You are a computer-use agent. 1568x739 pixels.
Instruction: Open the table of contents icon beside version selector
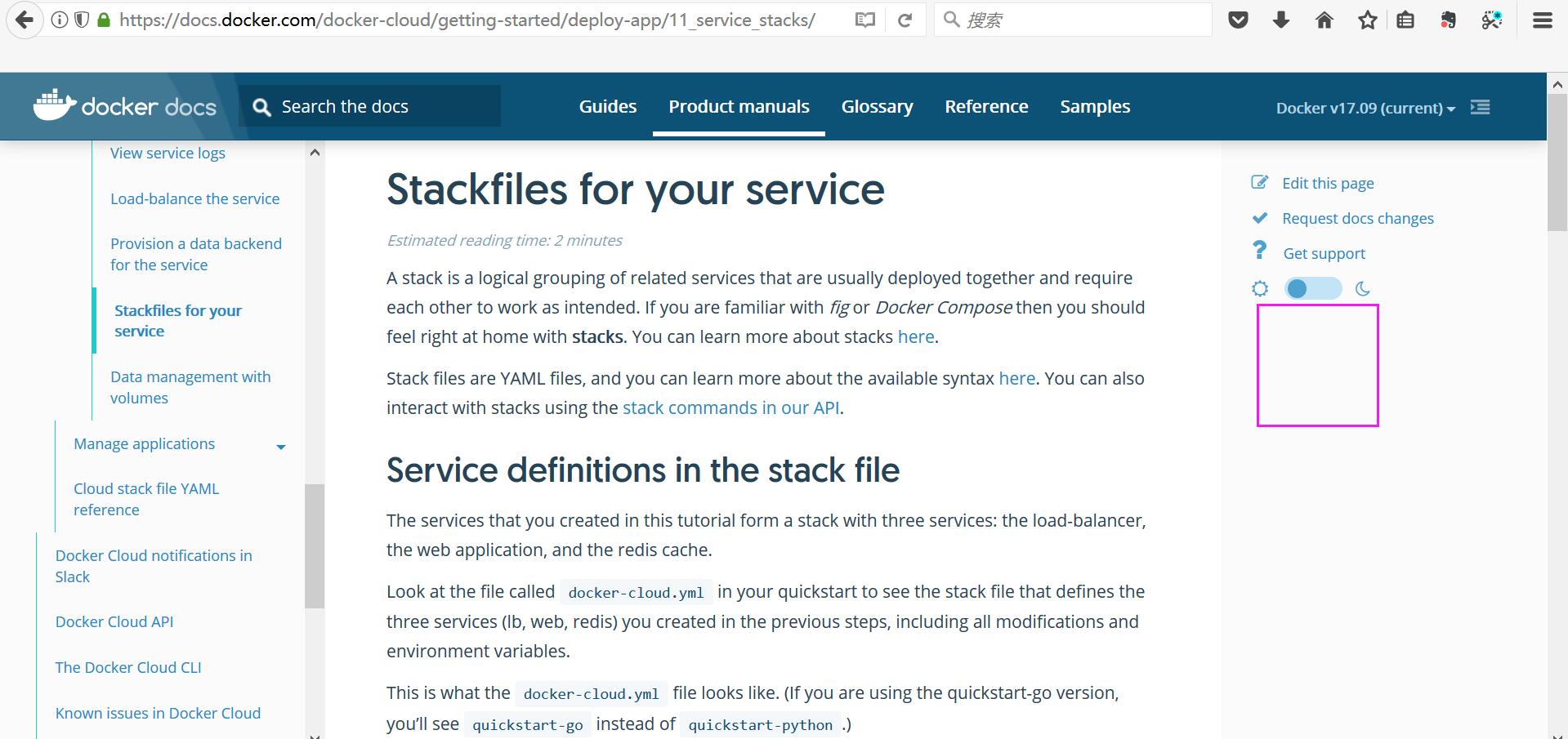tap(1480, 106)
